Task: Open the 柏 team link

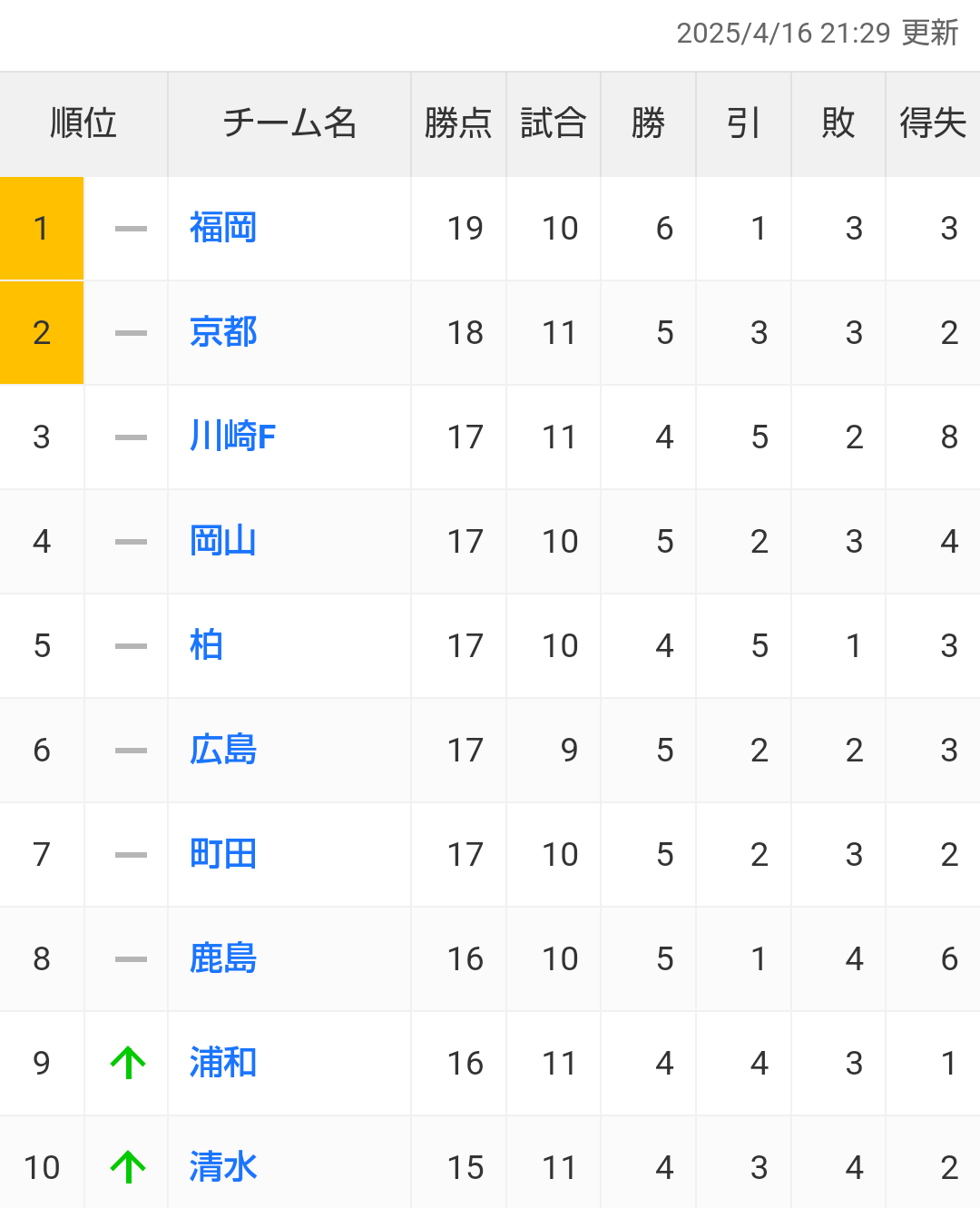Action: [x=206, y=645]
